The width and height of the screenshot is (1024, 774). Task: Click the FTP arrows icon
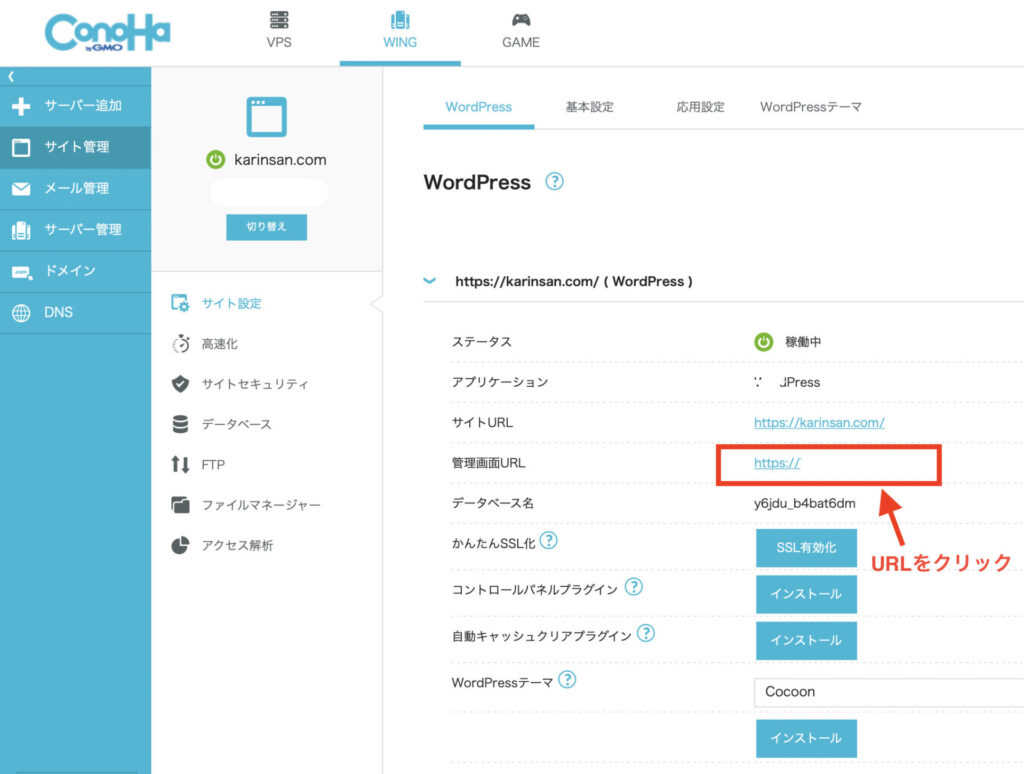(x=180, y=464)
